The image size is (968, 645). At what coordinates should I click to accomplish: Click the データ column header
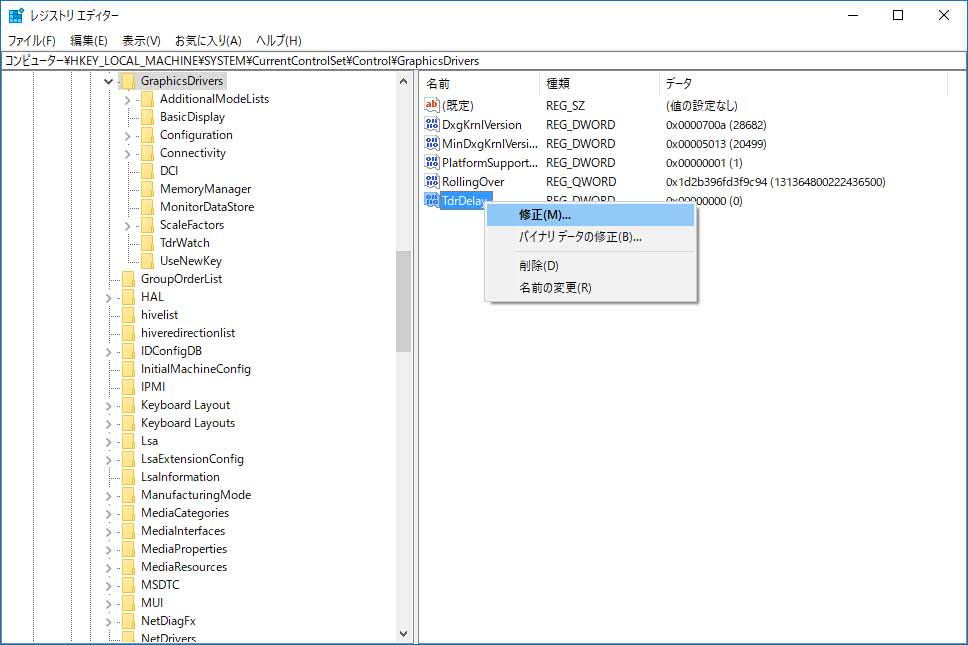click(803, 83)
